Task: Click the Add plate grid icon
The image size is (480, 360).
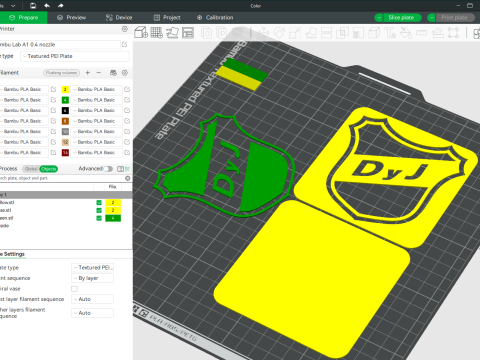Action: tap(157, 33)
